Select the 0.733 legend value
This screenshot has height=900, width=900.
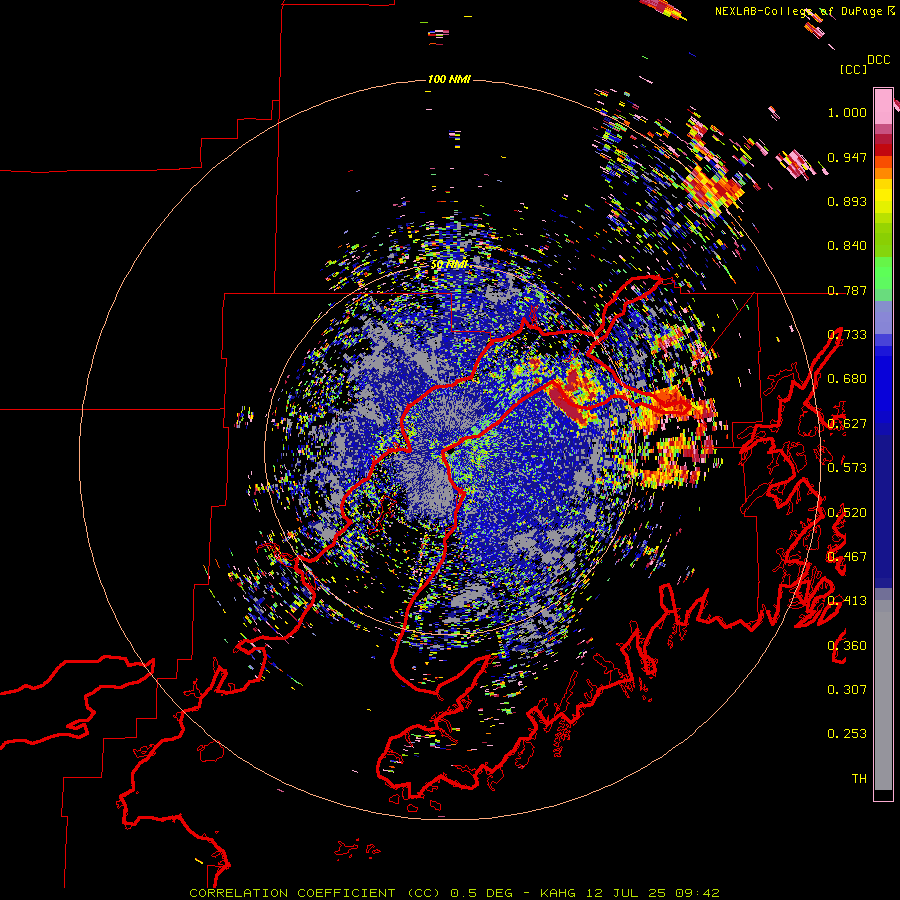click(x=847, y=335)
